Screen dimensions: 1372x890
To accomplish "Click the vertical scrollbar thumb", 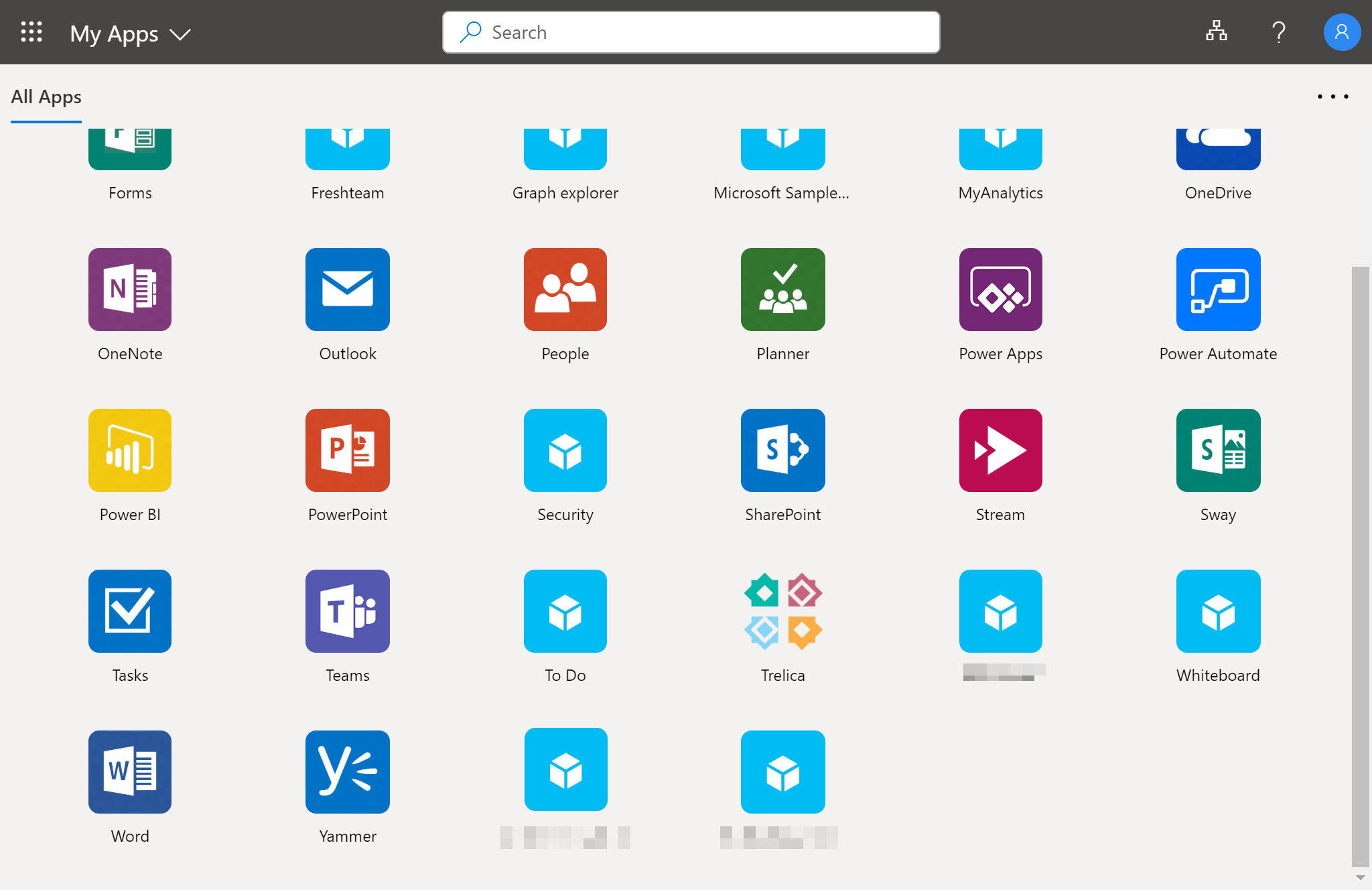I will point(1360,567).
